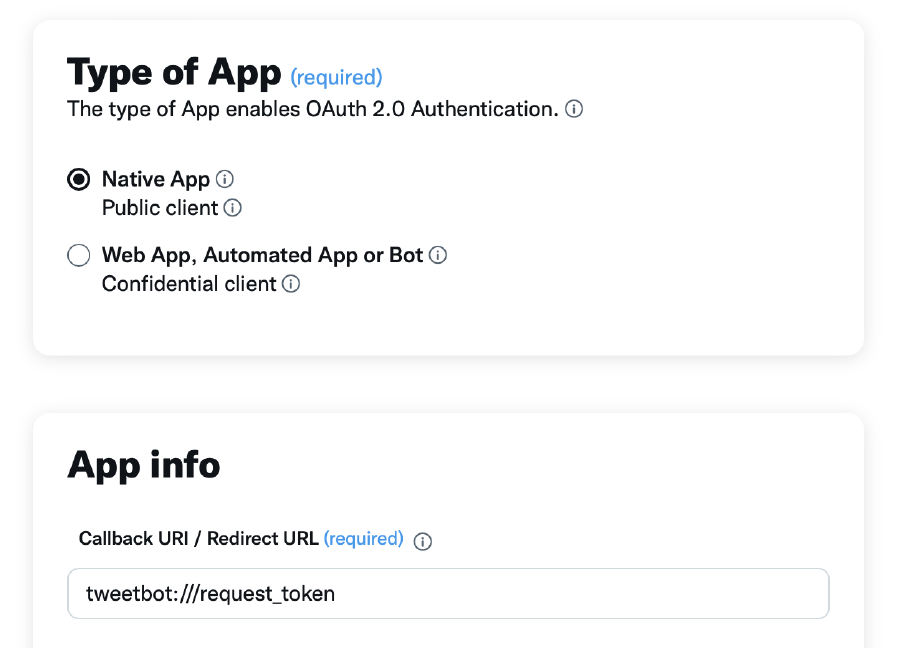Show info for Public client
The image size is (900, 648).
click(232, 208)
